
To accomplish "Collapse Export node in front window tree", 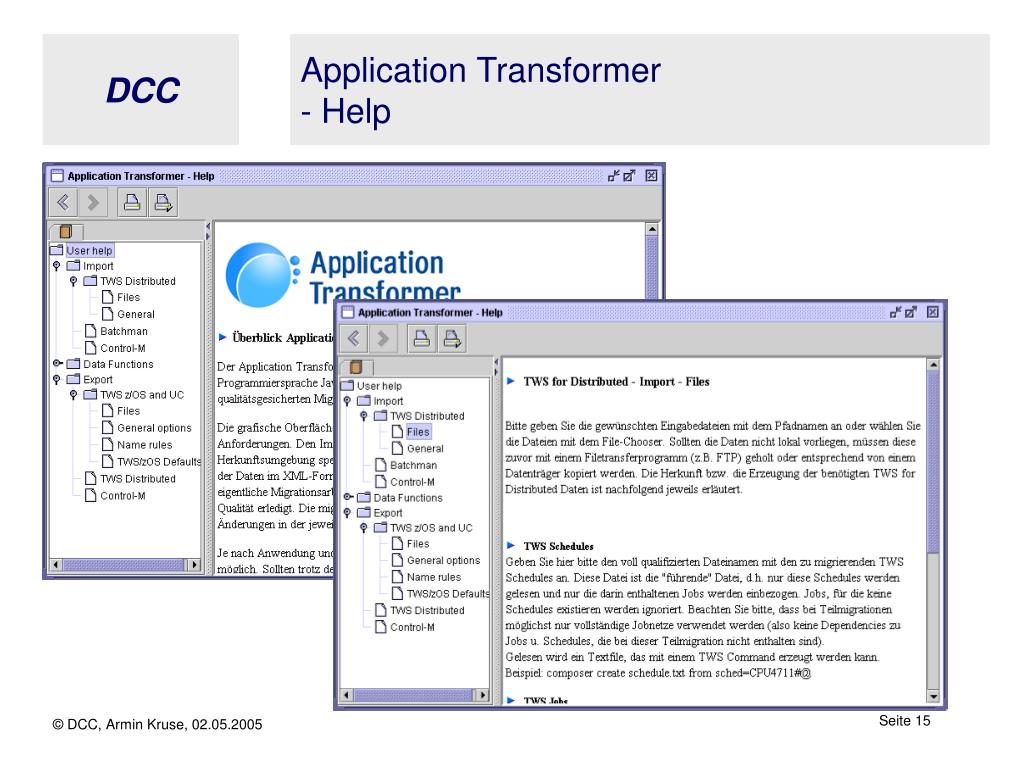I will [x=347, y=513].
